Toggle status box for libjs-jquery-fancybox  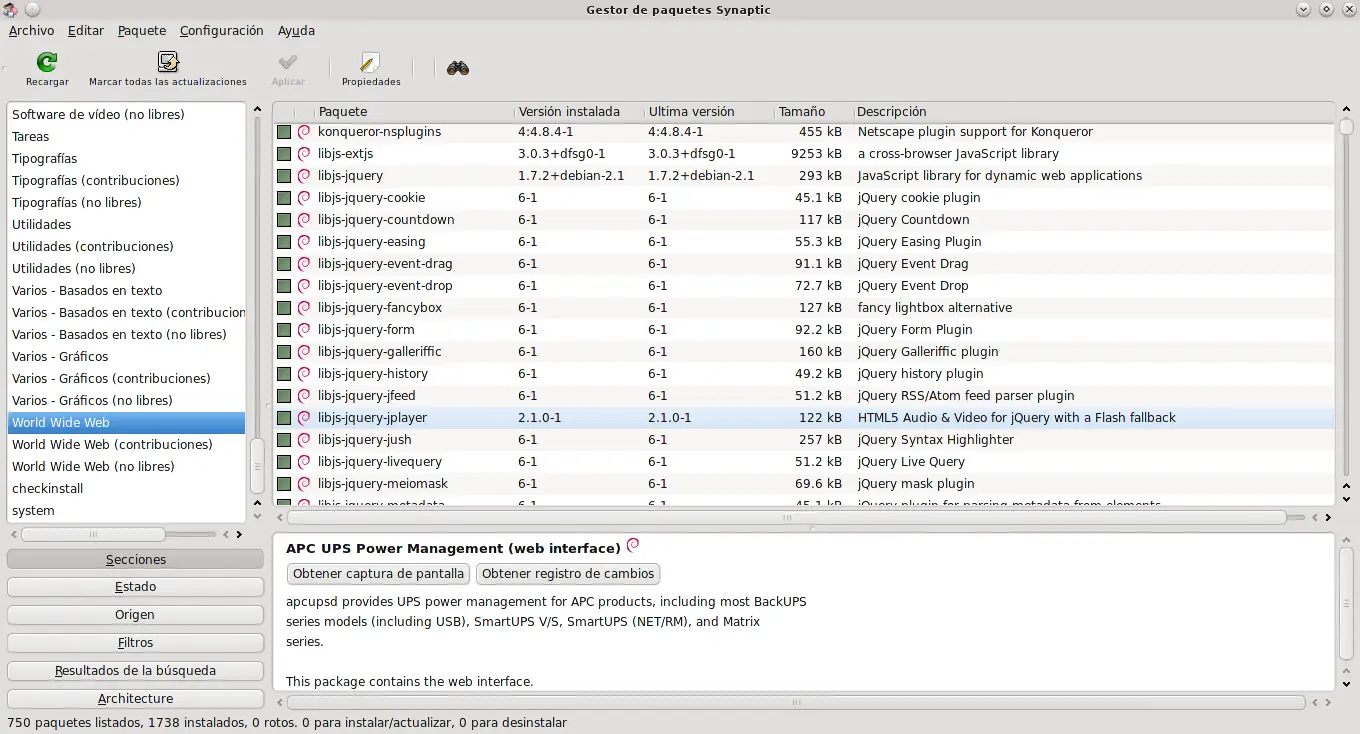coord(284,308)
